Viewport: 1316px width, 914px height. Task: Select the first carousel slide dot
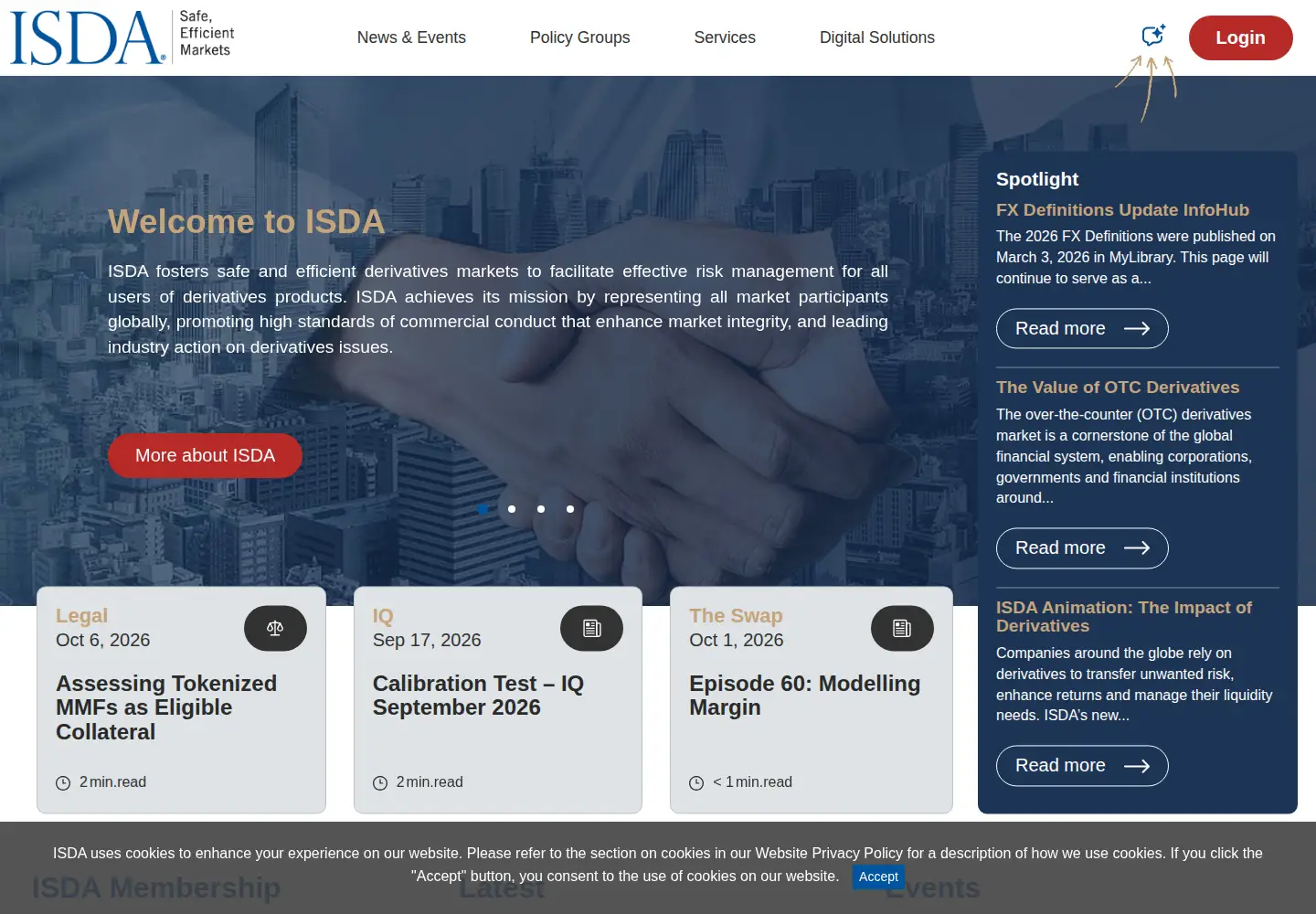click(483, 509)
